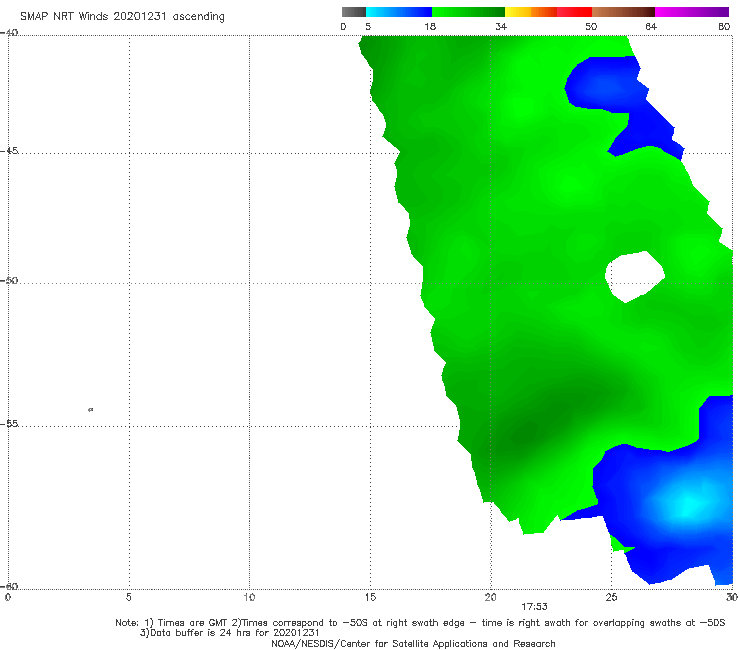
Task: Click the '-60' latitude axis label
Action: point(9,586)
